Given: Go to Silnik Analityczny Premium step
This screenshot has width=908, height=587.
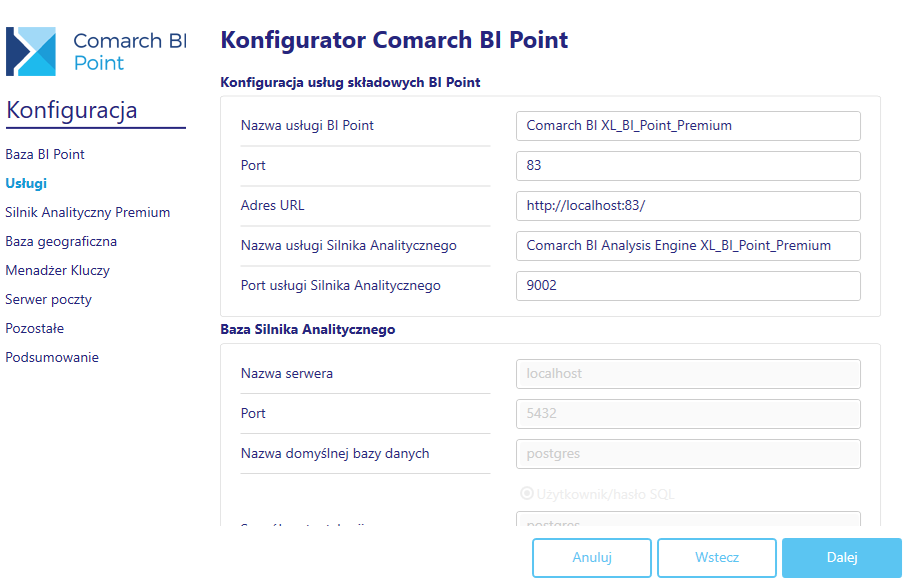Looking at the screenshot, I should [x=88, y=212].
